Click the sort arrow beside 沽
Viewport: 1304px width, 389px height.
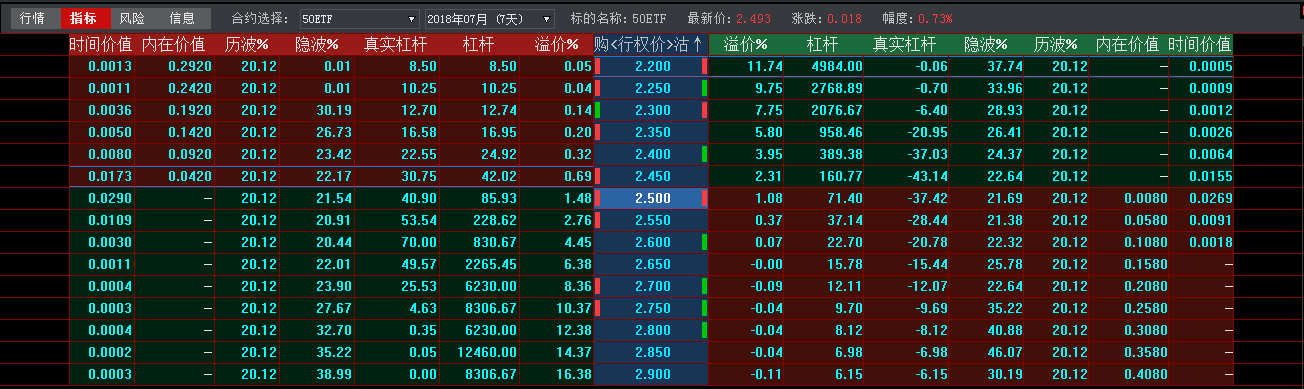[698, 45]
